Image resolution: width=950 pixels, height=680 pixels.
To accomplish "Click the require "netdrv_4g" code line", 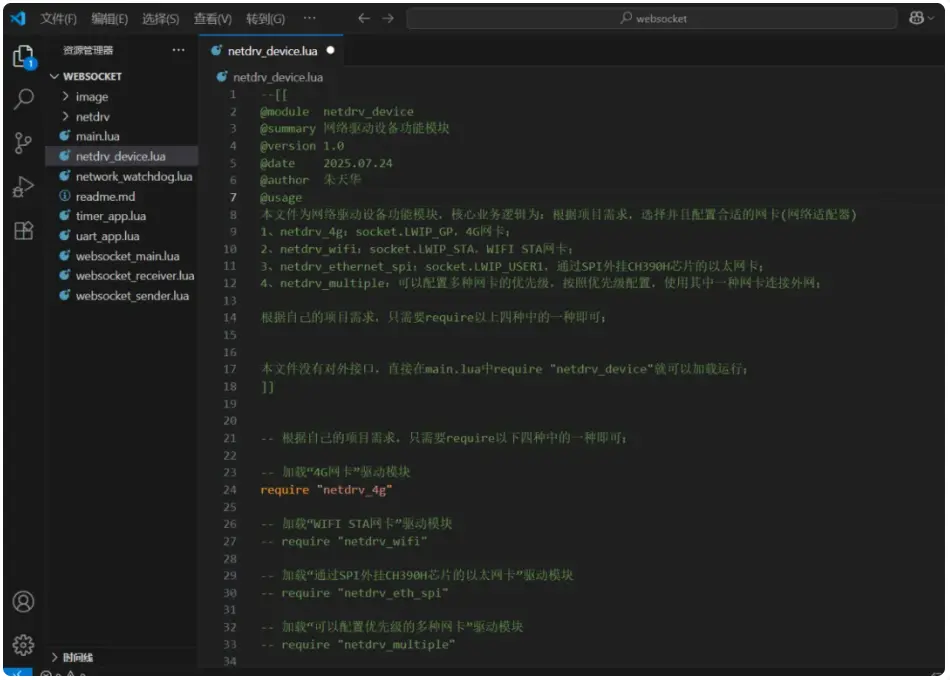I will (327, 490).
